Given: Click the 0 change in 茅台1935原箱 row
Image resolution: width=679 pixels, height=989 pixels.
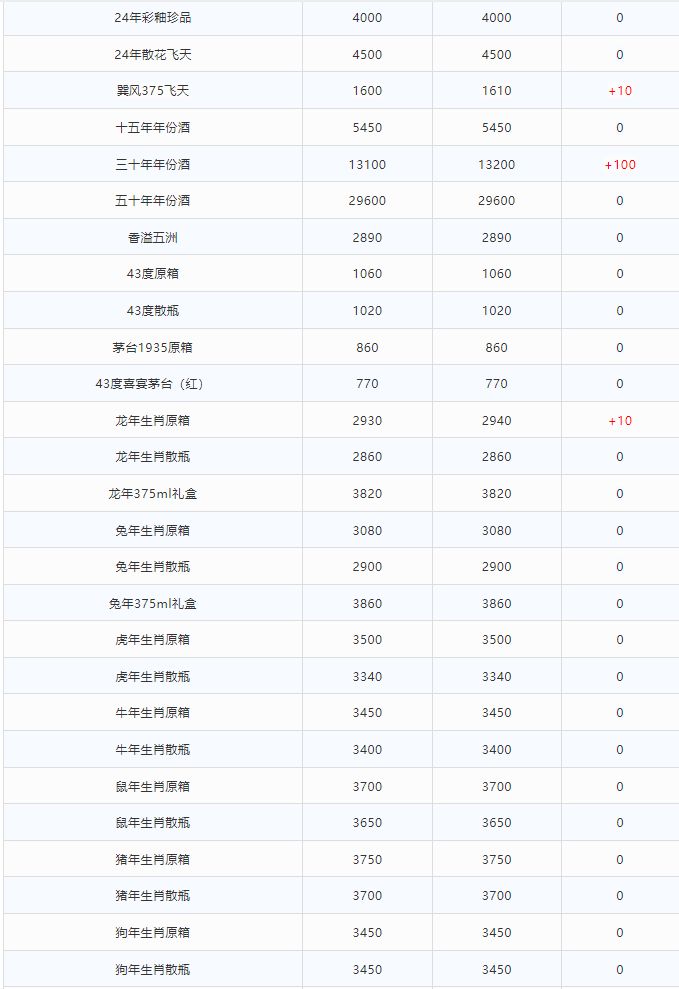Looking at the screenshot, I should click(x=620, y=348).
